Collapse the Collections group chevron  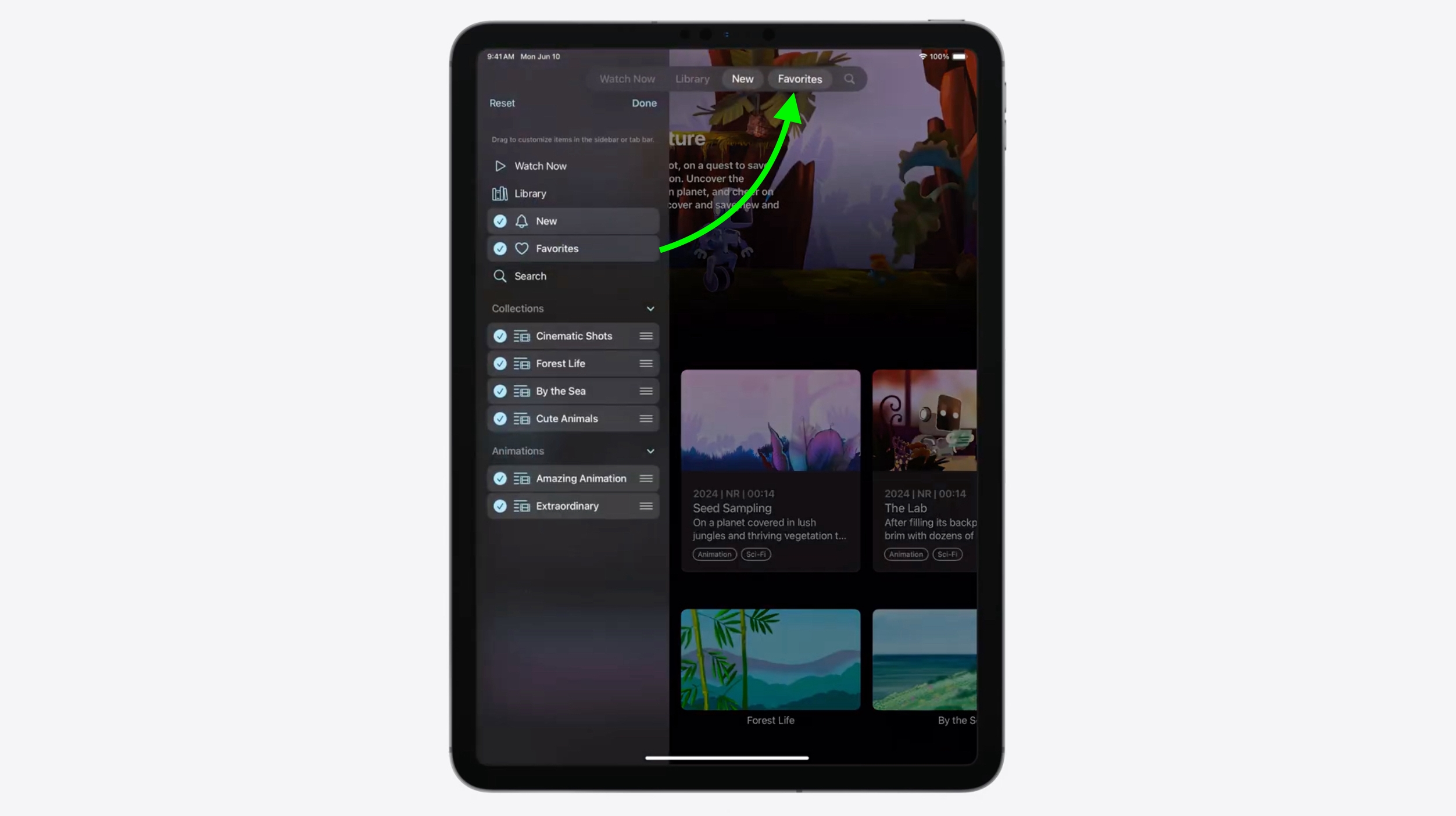point(651,308)
